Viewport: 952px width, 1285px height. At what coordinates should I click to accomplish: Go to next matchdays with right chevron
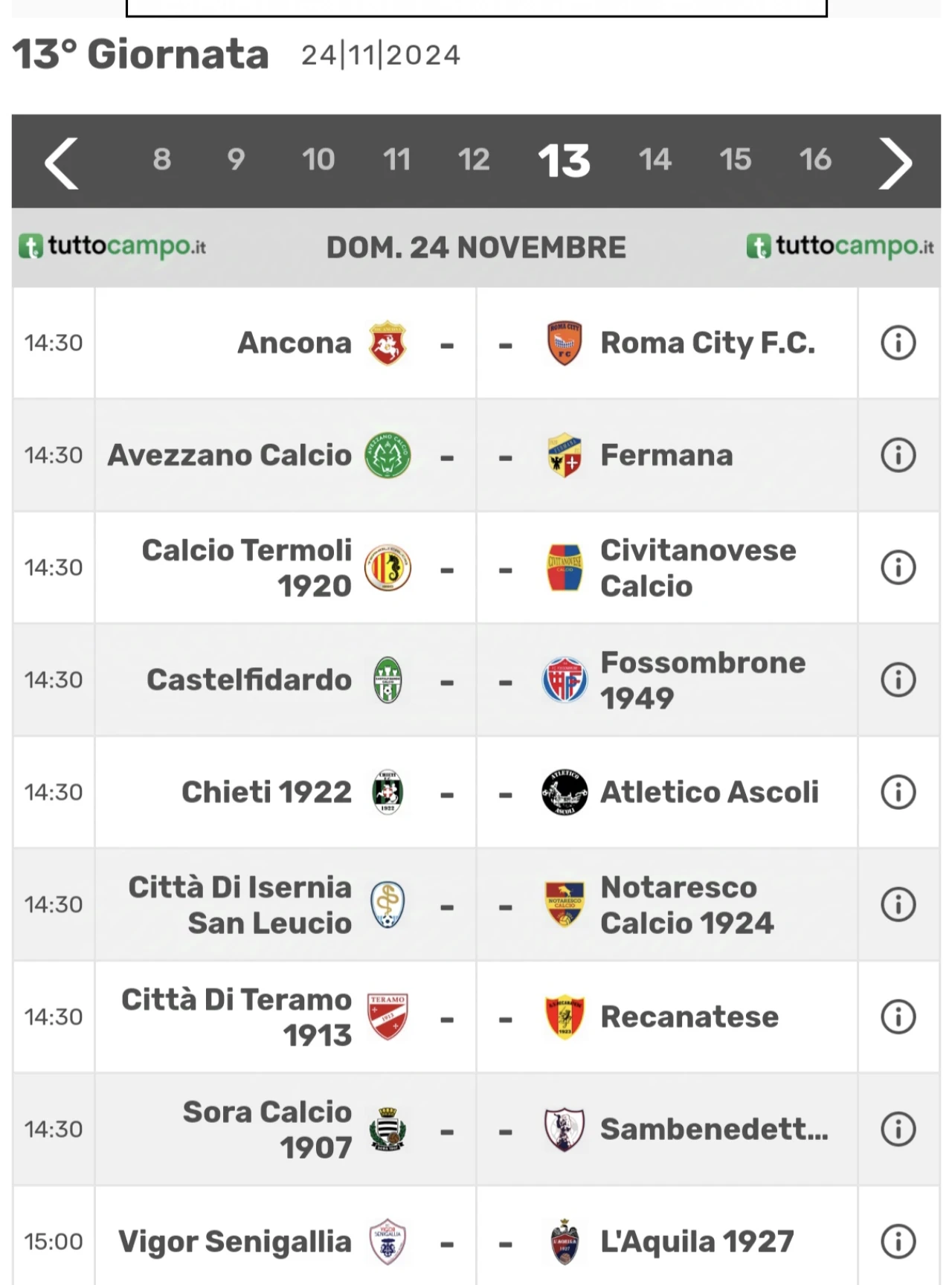895,163
